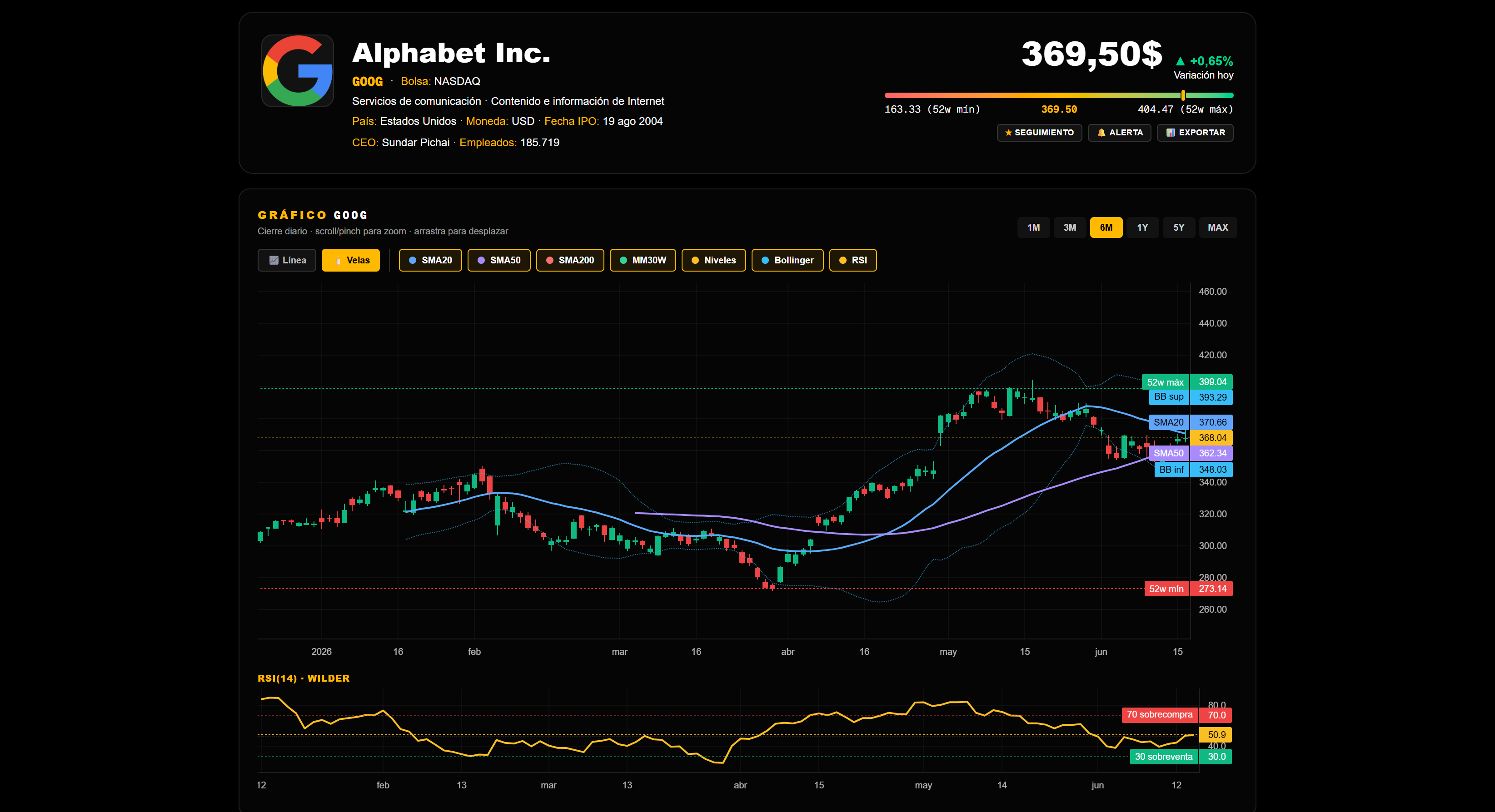The height and width of the screenshot is (812, 1495).
Task: Click the +0,65% daily change value
Action: coord(1211,61)
